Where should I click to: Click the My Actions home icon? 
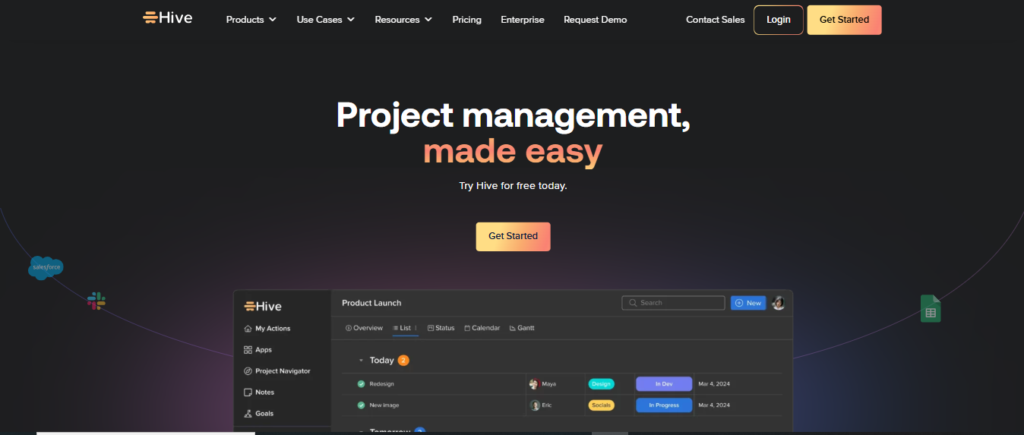[248, 329]
